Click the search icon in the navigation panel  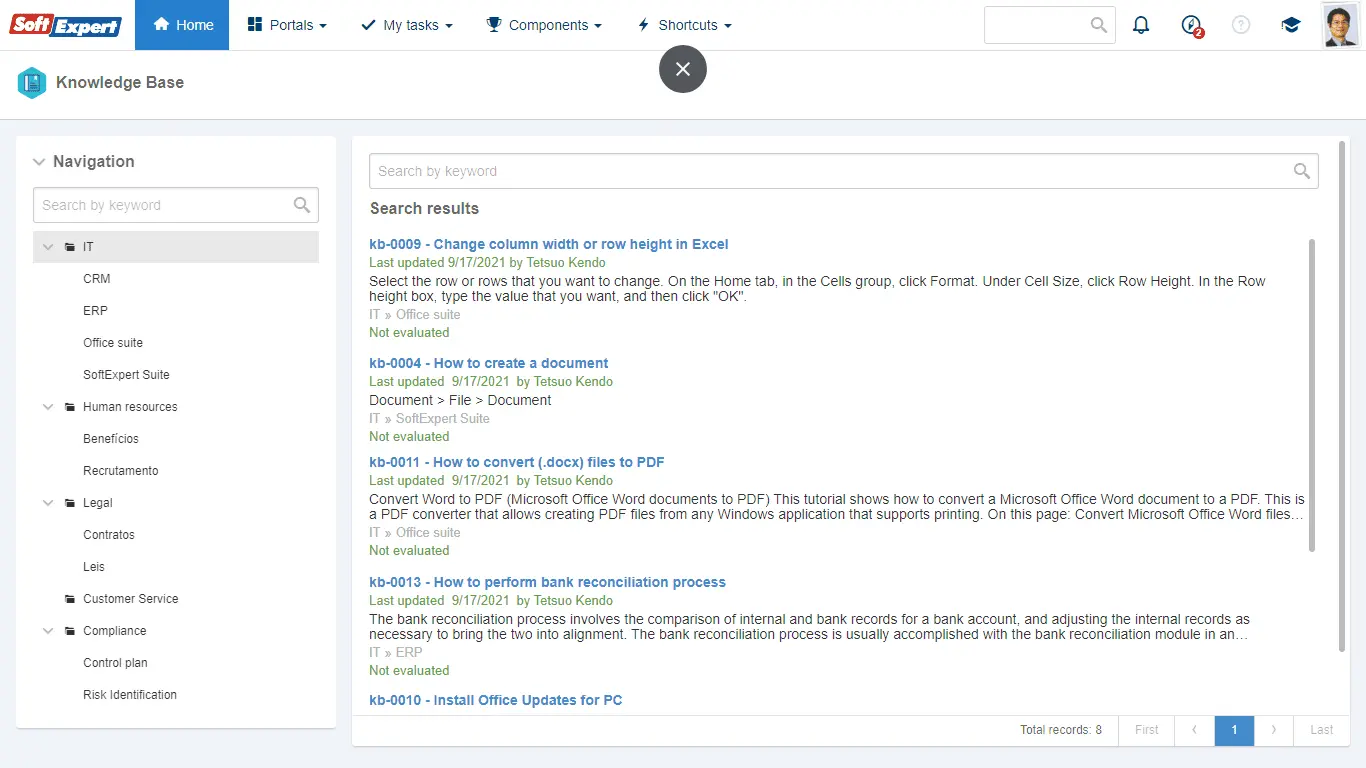[302, 205]
